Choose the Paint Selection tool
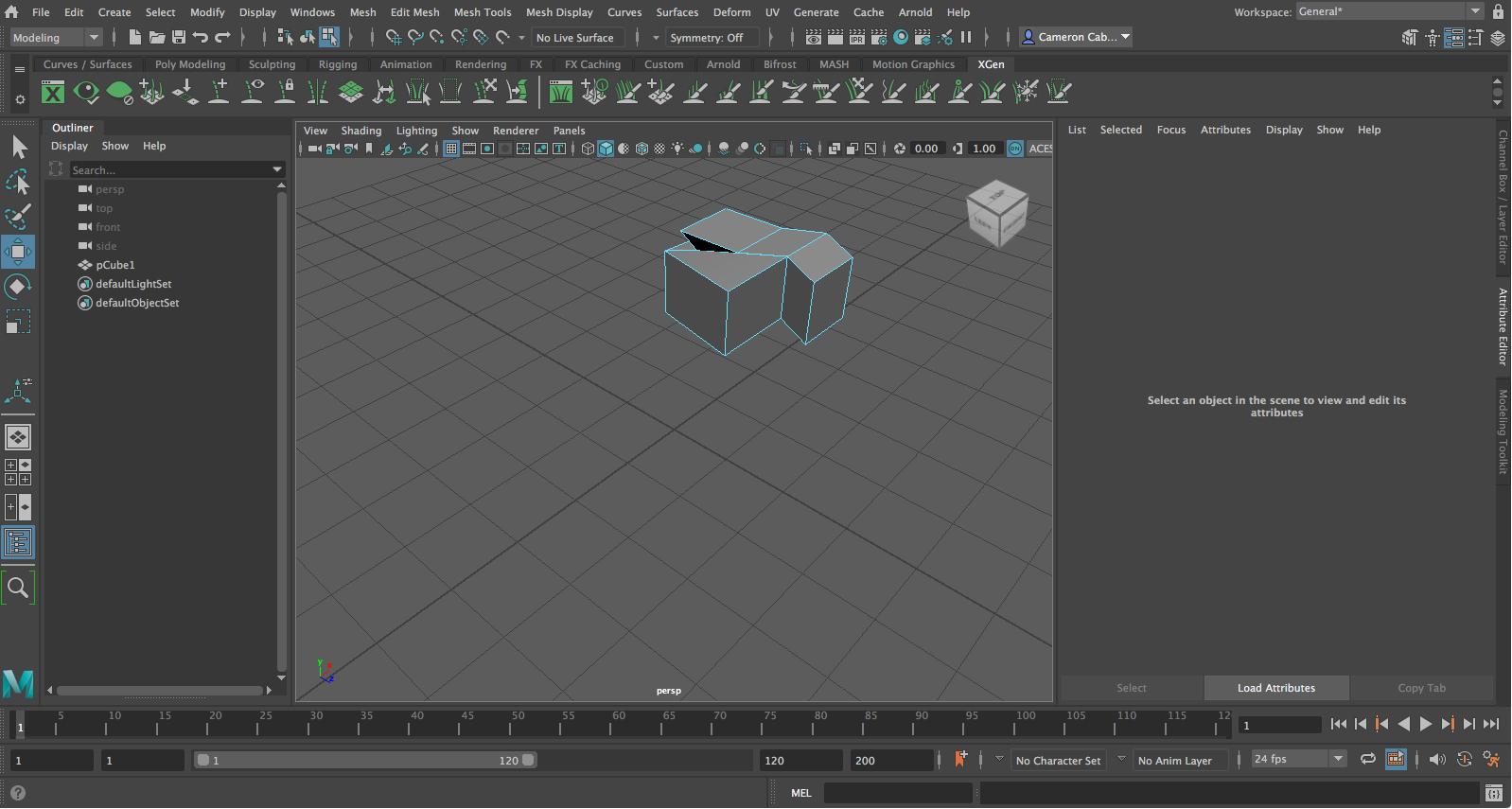1512x809 pixels. [x=19, y=217]
